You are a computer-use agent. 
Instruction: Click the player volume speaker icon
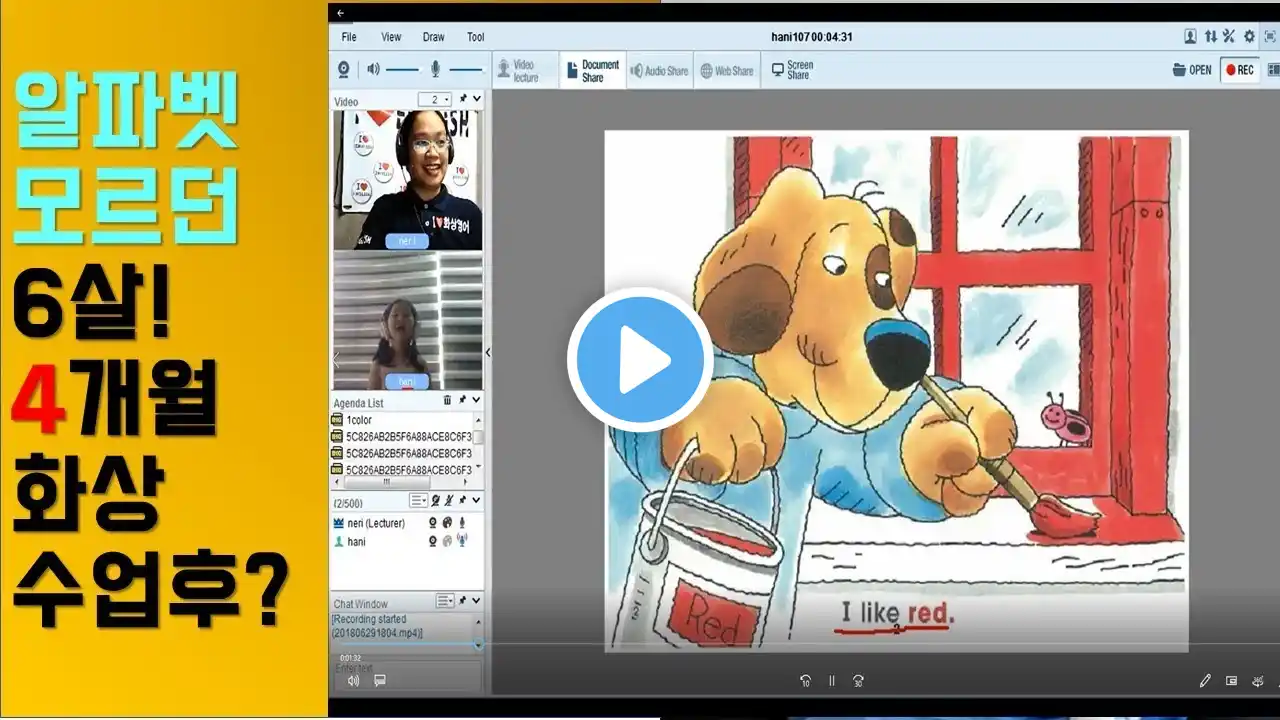tap(354, 681)
